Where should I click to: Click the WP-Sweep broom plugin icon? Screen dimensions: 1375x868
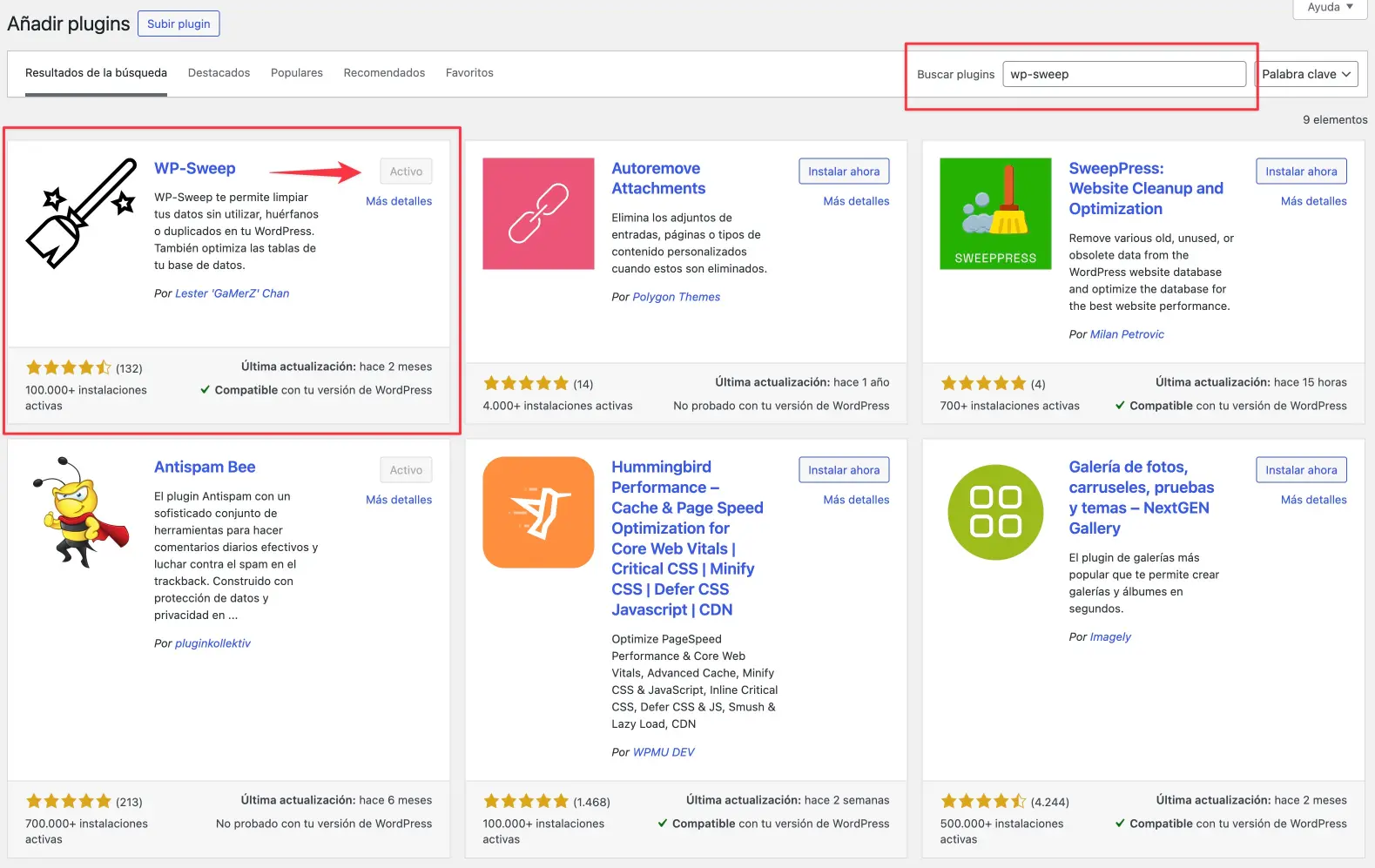pyautogui.click(x=81, y=213)
